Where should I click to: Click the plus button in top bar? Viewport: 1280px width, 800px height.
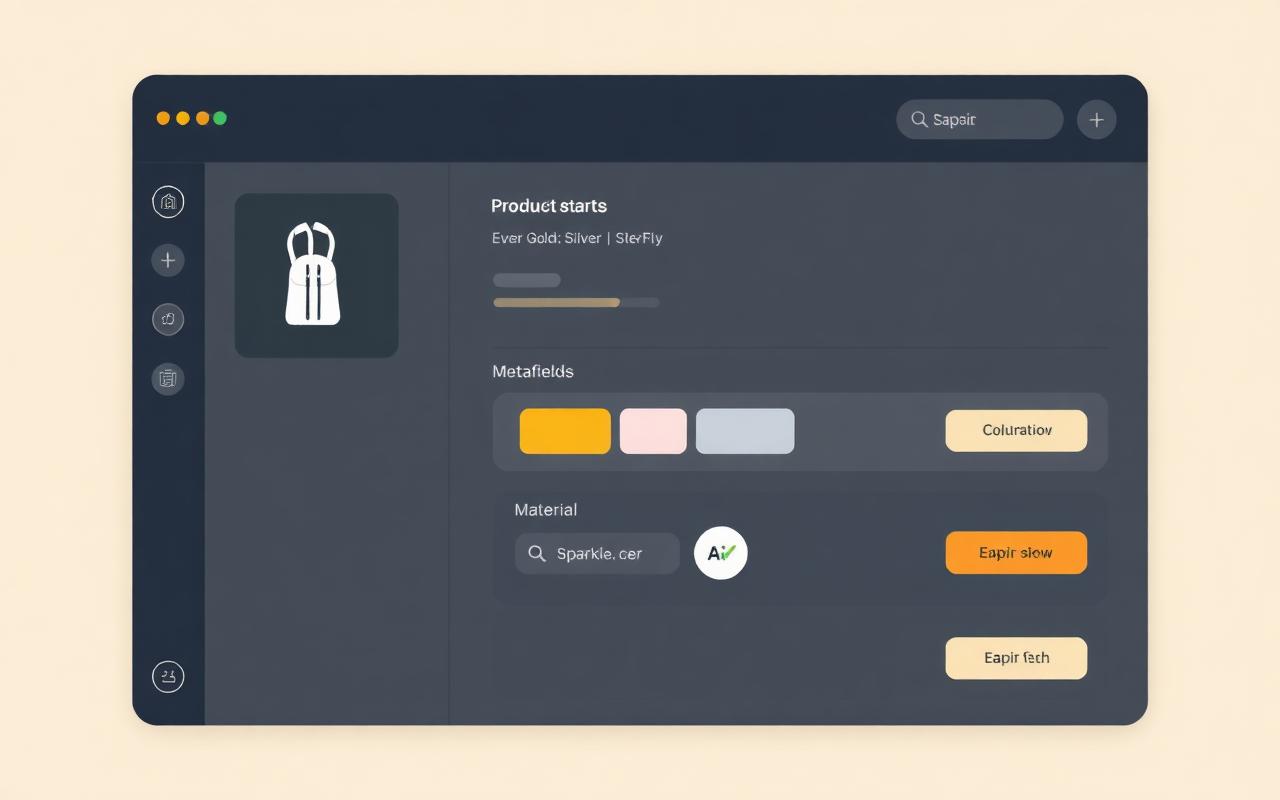click(x=1096, y=120)
